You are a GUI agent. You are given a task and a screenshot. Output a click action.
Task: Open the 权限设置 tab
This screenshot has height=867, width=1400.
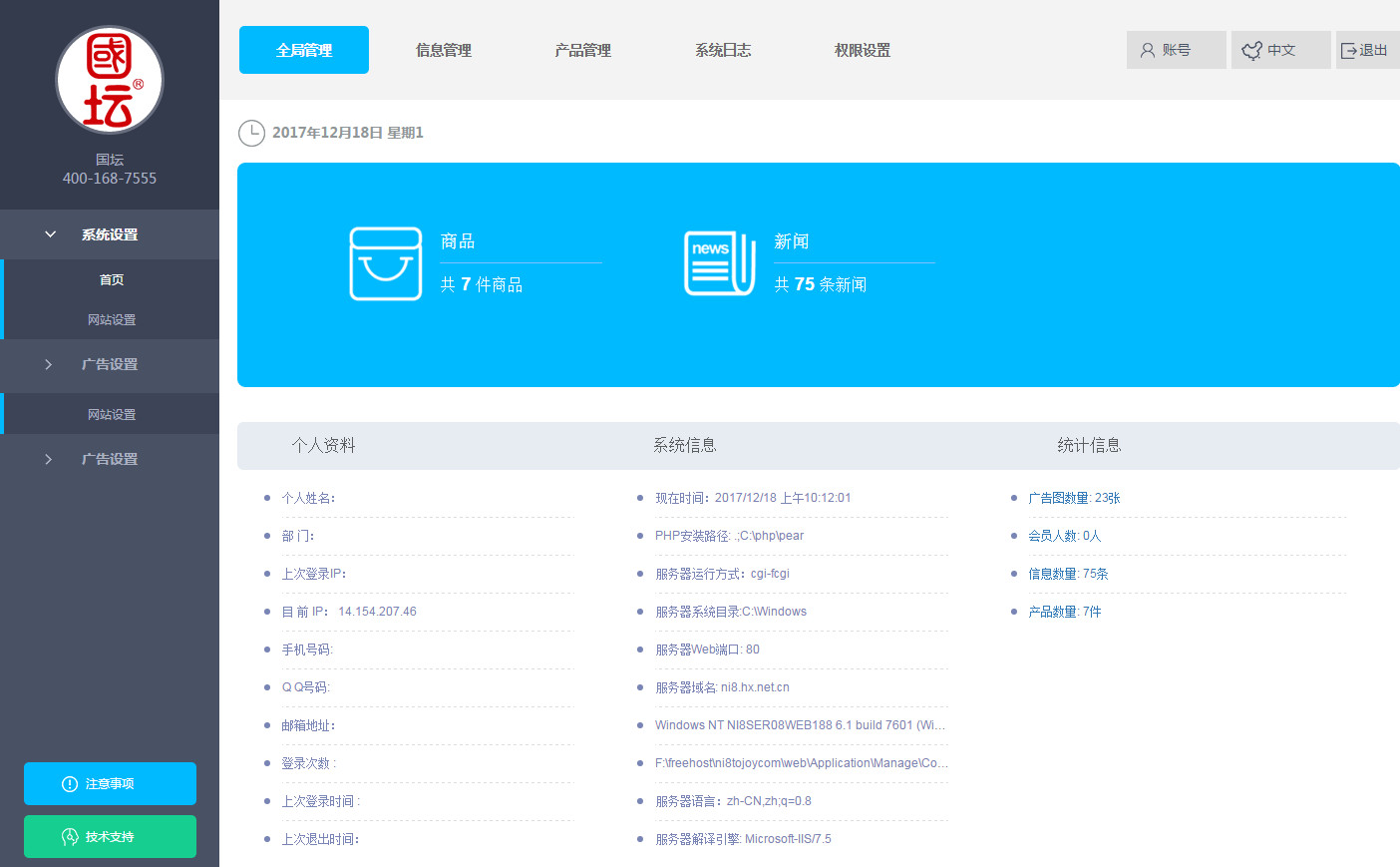tap(862, 49)
